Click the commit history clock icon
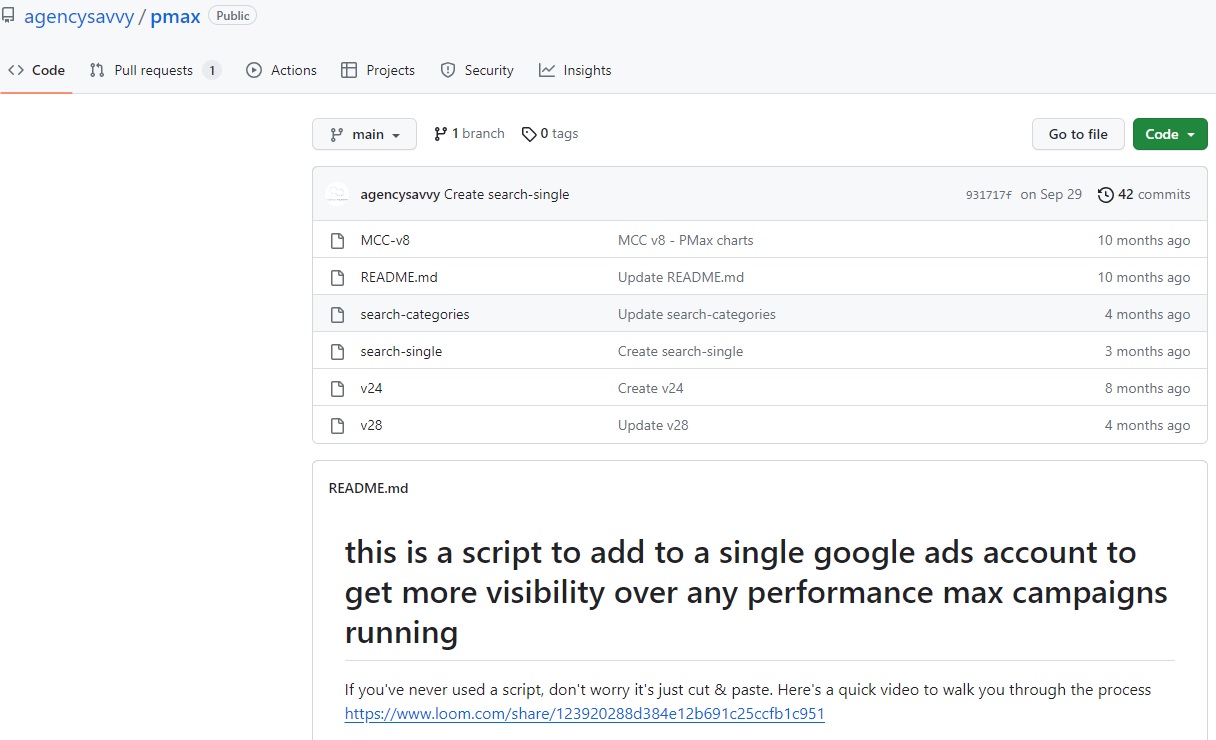 (1106, 194)
